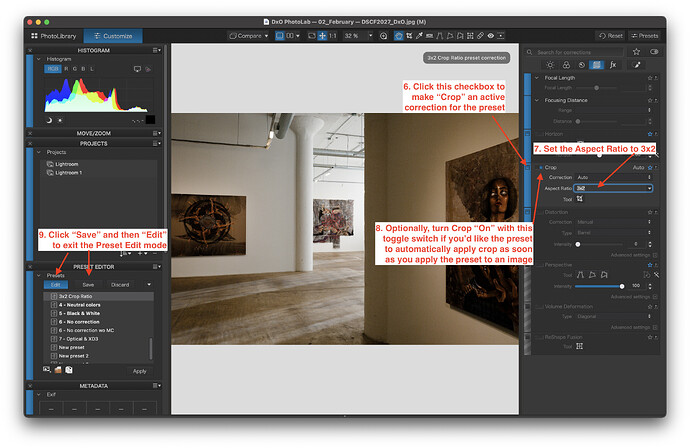Select side-by-side view mode icon
Image resolution: width=690 pixels, height=448 pixels.
(290, 36)
